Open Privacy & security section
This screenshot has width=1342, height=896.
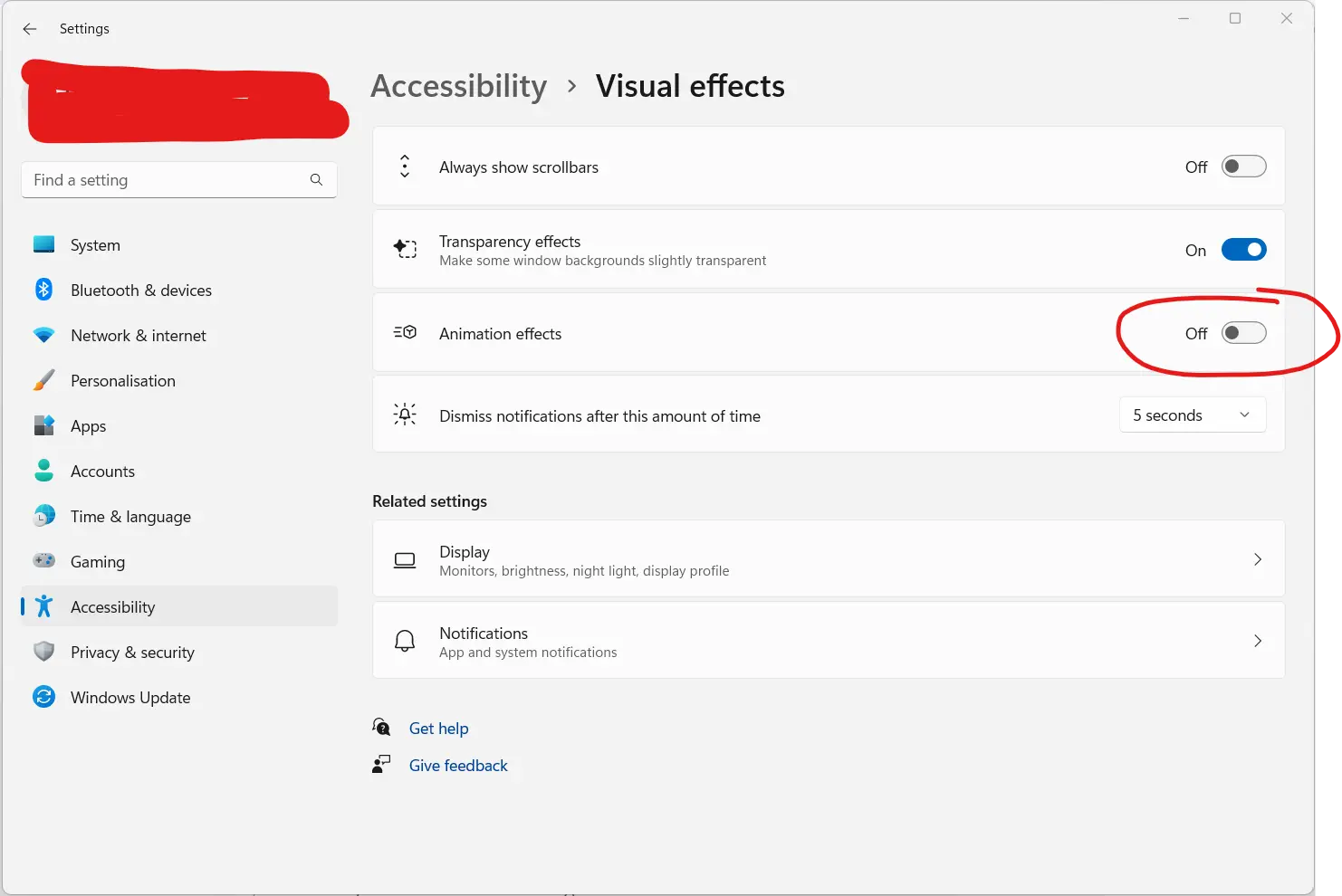pyautogui.click(x=179, y=652)
